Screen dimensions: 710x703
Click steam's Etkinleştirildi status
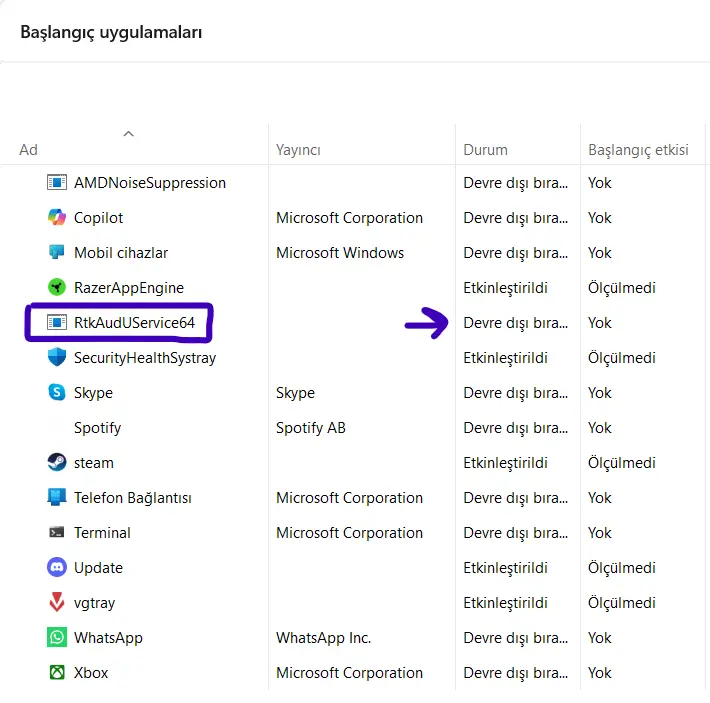point(505,463)
